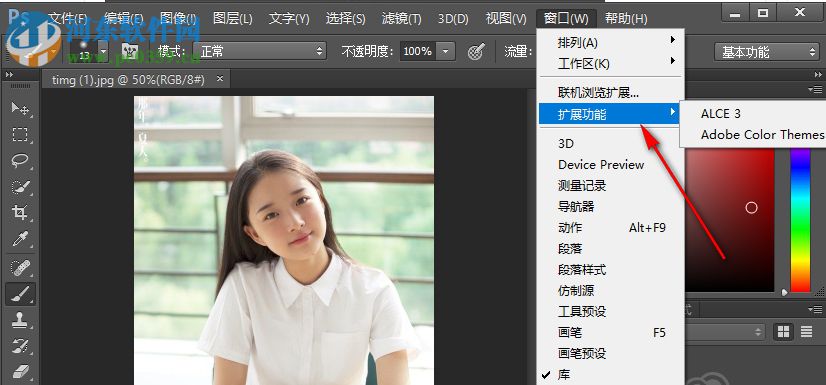This screenshot has width=826, height=385.
Task: Select the Brush tool in toolbox
Action: [x=20, y=294]
